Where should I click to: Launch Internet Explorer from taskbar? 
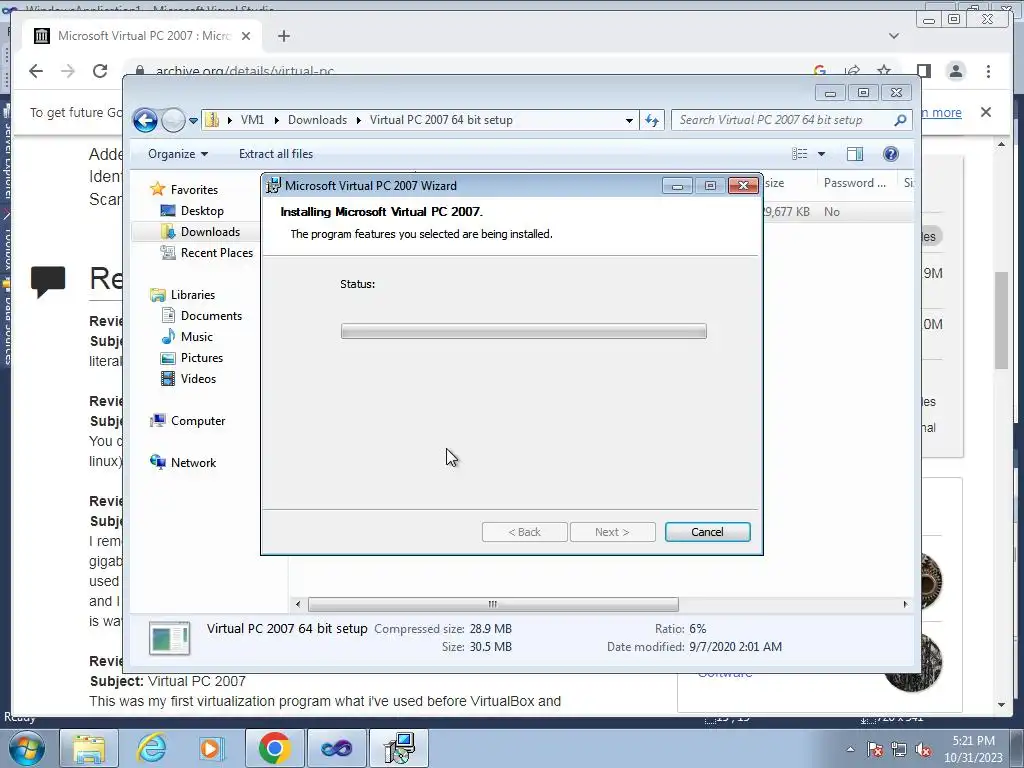coord(152,748)
